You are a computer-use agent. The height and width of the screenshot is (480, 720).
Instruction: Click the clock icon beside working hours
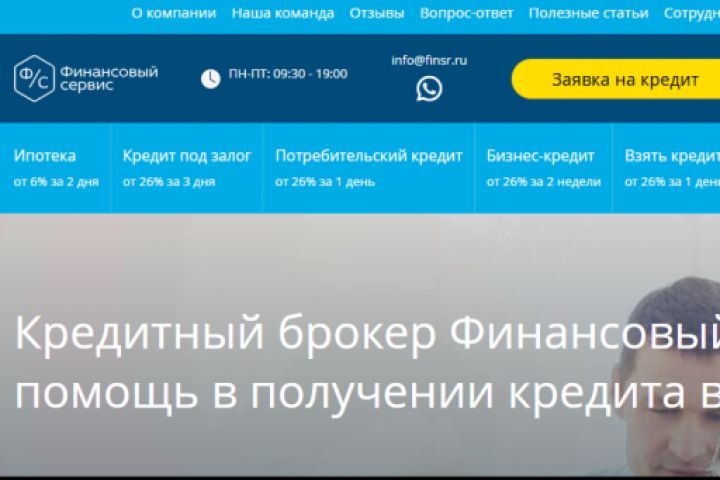pyautogui.click(x=211, y=79)
